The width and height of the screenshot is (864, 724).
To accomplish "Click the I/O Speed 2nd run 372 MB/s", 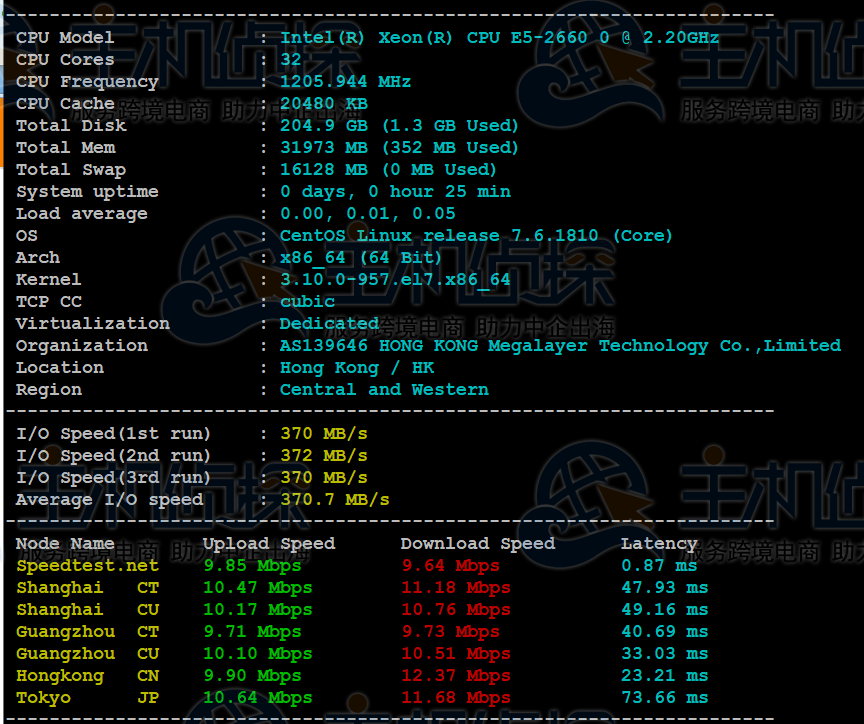I will pyautogui.click(x=323, y=456).
